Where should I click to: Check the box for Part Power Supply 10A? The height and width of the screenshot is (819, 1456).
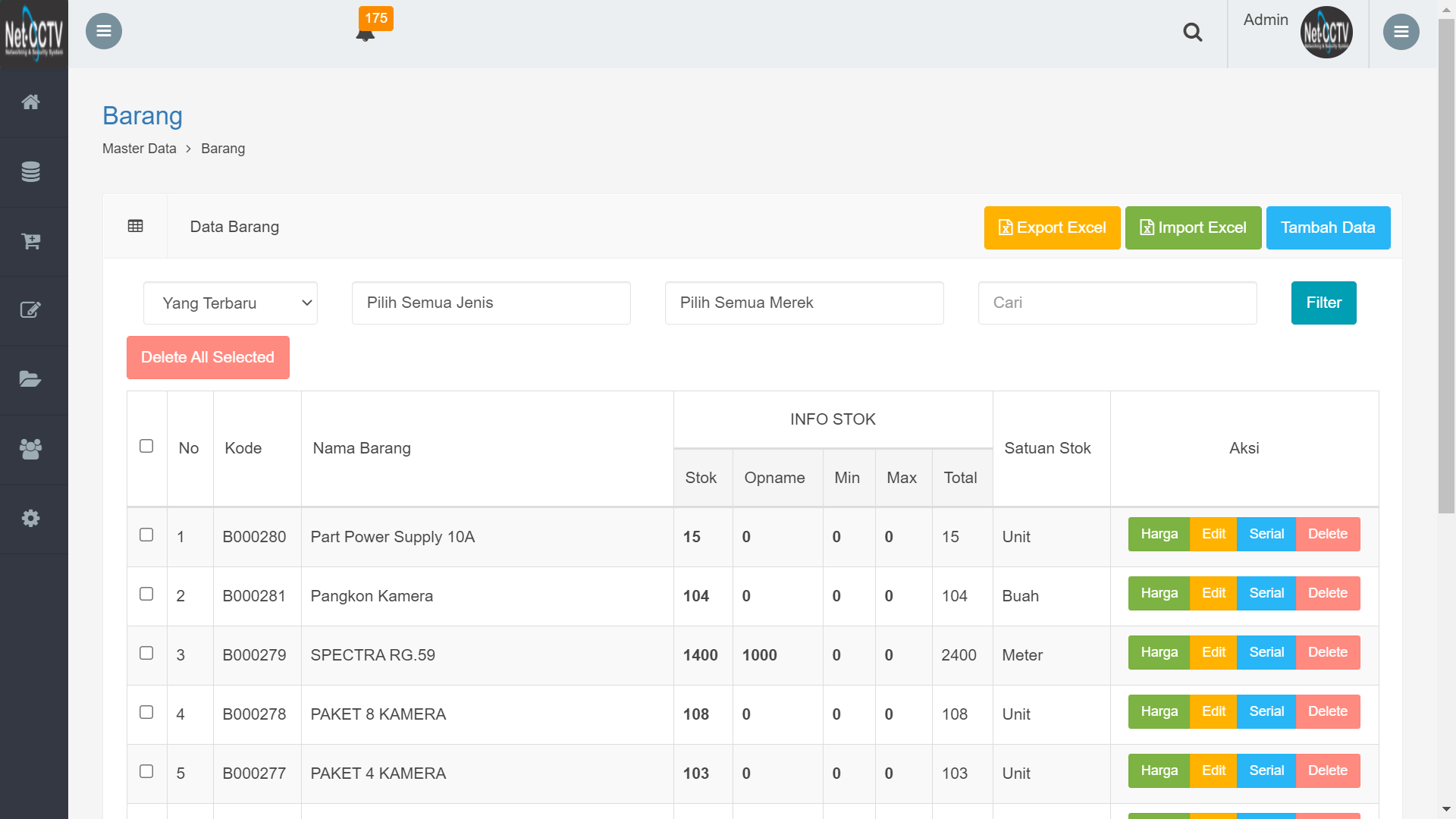coord(146,535)
